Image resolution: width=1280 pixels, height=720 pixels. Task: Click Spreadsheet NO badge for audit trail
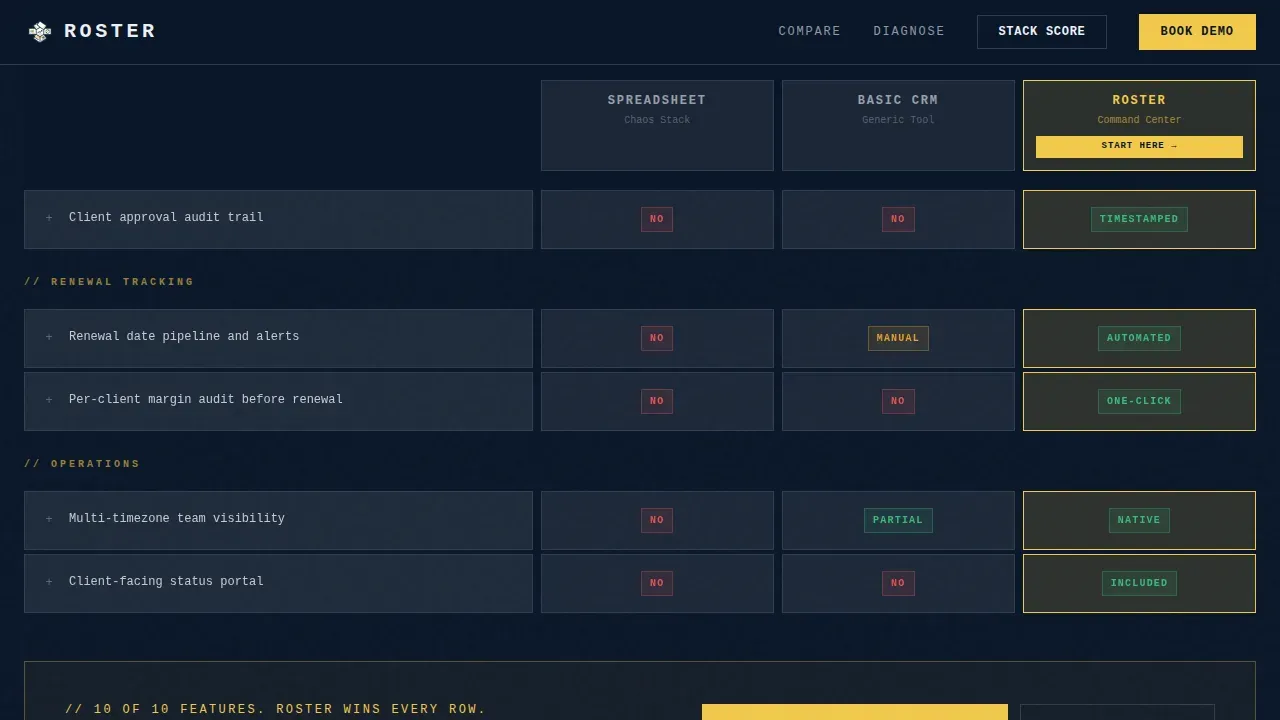657,219
